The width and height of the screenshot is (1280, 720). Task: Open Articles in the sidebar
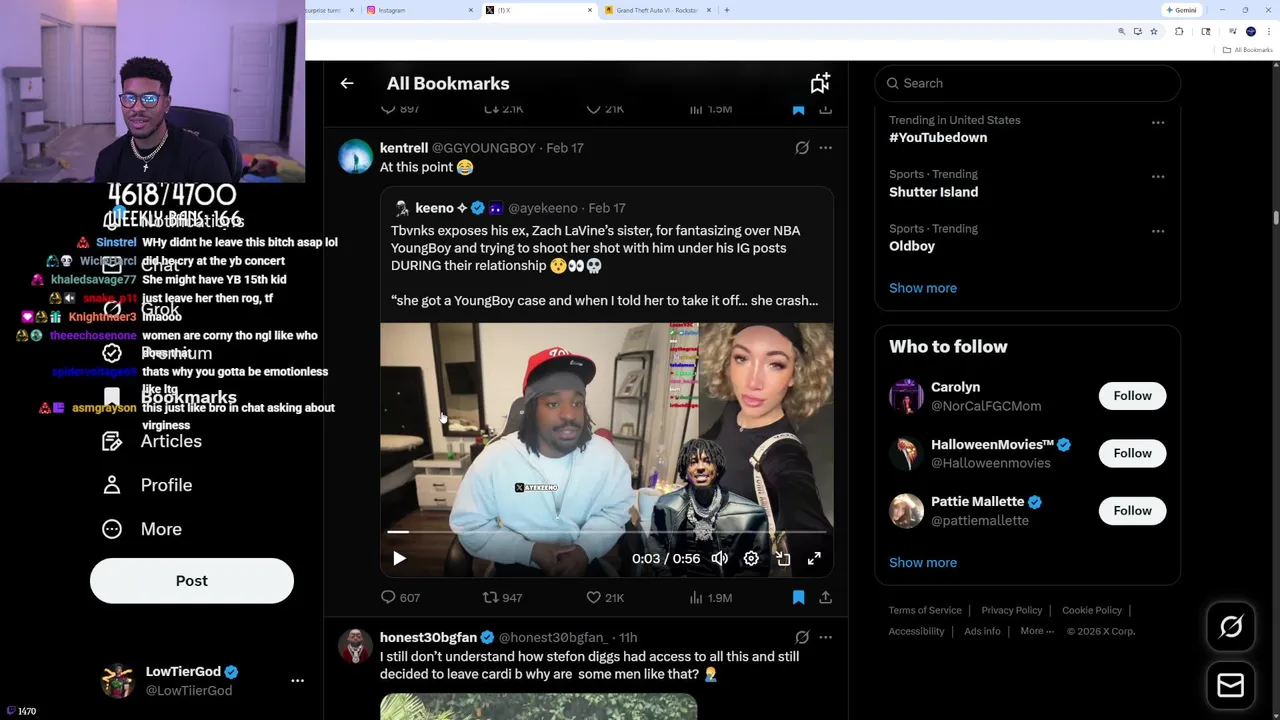tap(152, 441)
